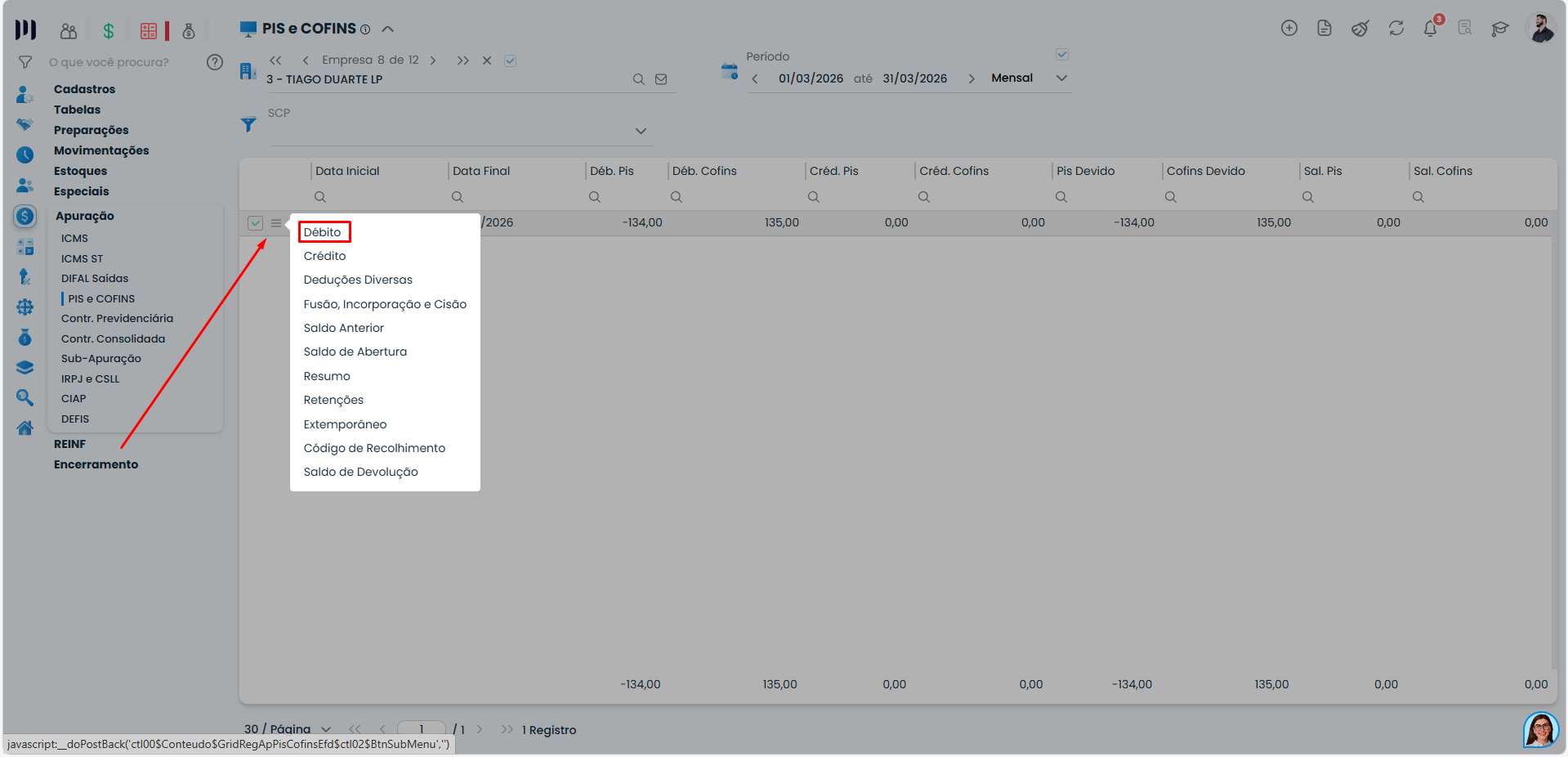This screenshot has height=757, width=1568.
Task: Click the sidebar magnifier search icon
Action: tap(25, 397)
